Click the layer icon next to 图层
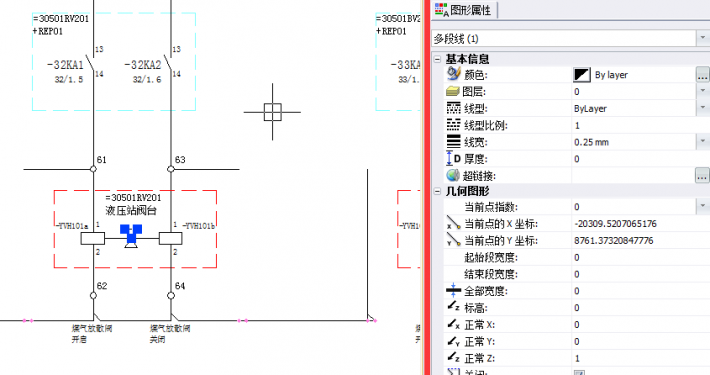 click(x=453, y=91)
